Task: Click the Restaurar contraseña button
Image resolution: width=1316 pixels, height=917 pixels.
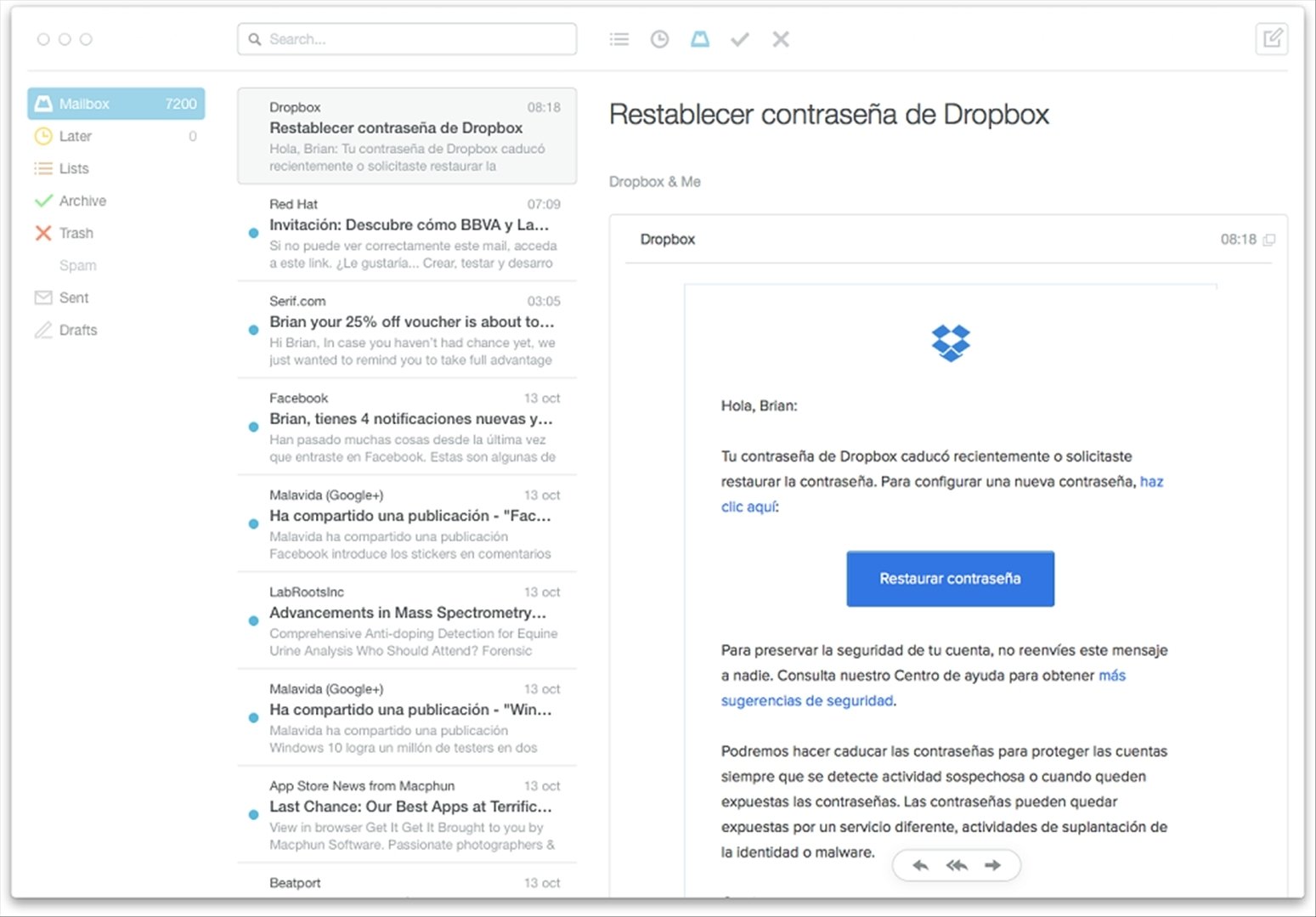Action: click(x=950, y=579)
